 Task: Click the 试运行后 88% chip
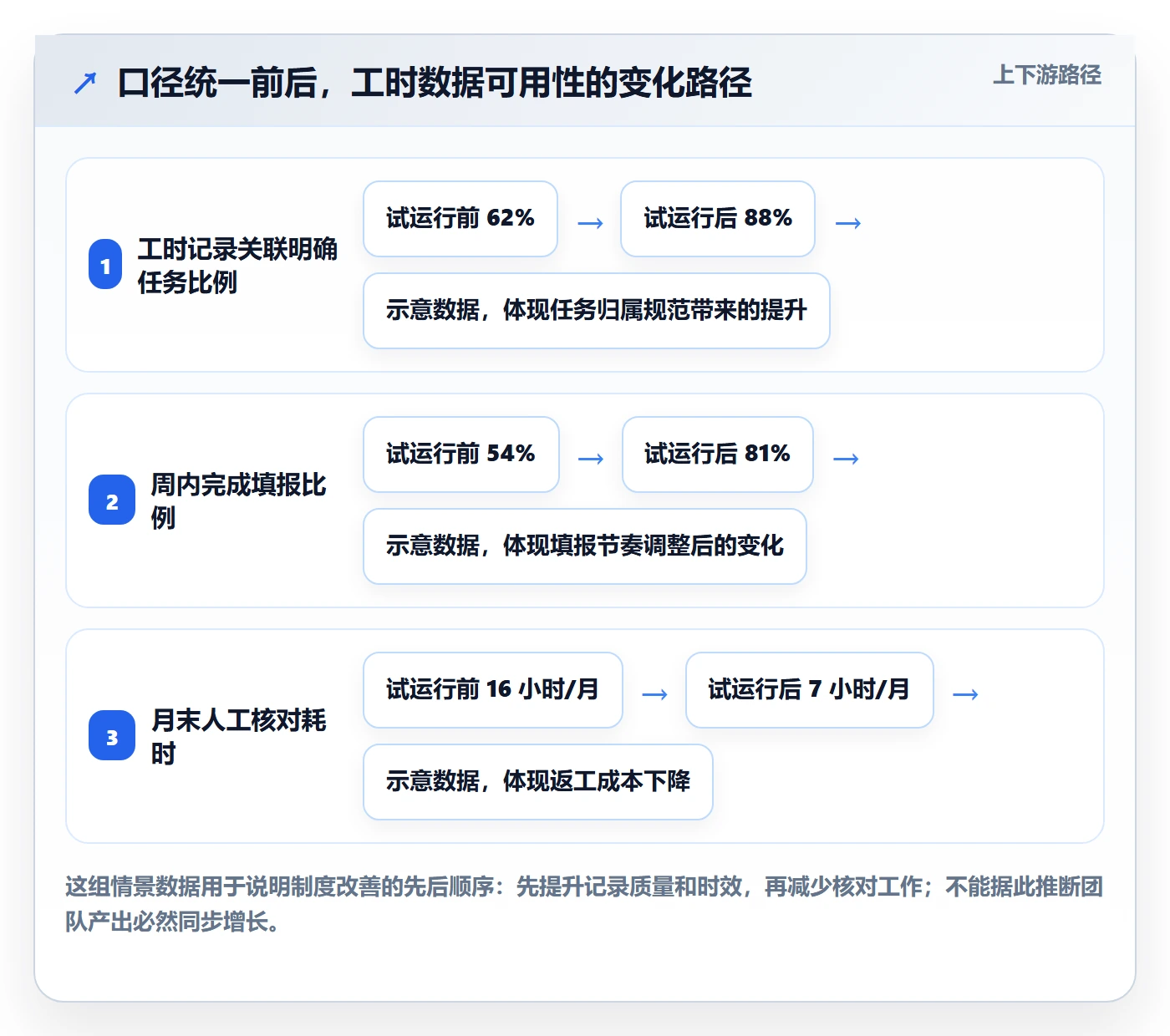(718, 219)
